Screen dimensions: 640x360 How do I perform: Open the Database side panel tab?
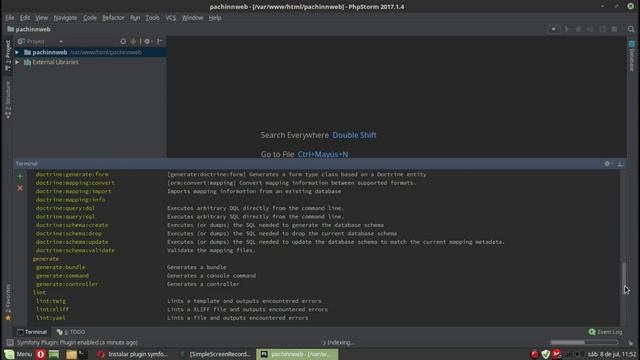[632, 56]
